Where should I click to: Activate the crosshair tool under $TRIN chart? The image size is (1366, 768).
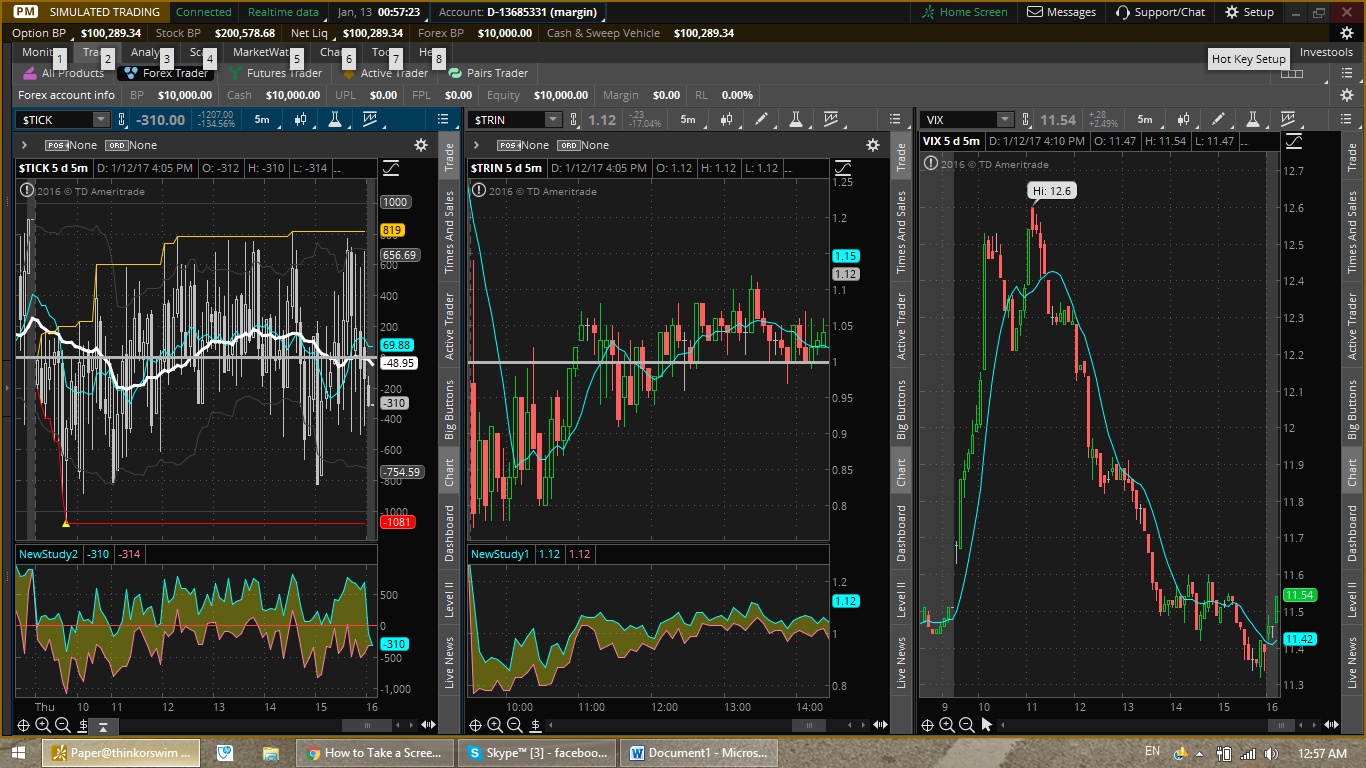(476, 725)
